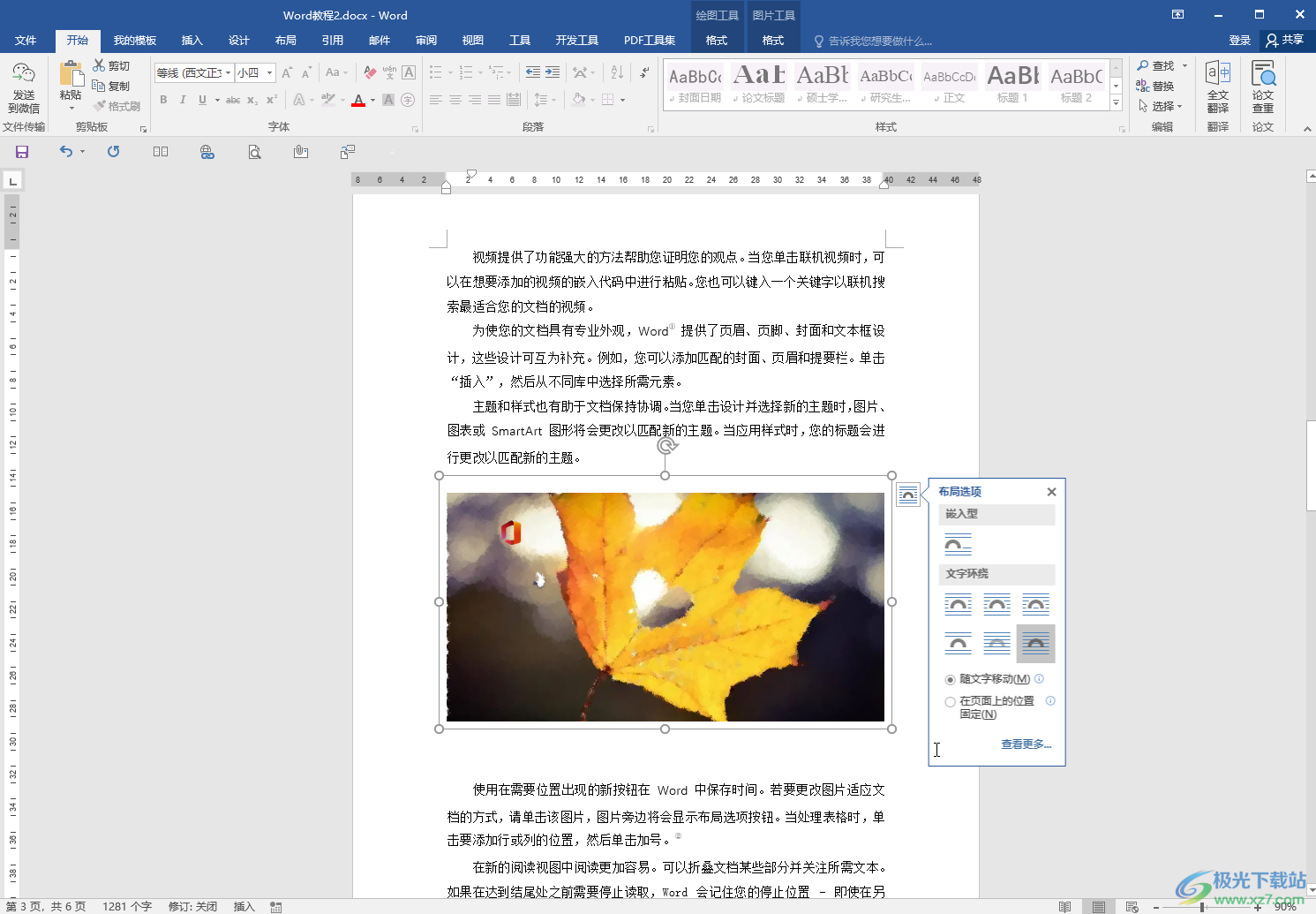This screenshot has width=1316, height=914.
Task: Click the phonetic guide (wén) icon
Action: pyautogui.click(x=389, y=72)
